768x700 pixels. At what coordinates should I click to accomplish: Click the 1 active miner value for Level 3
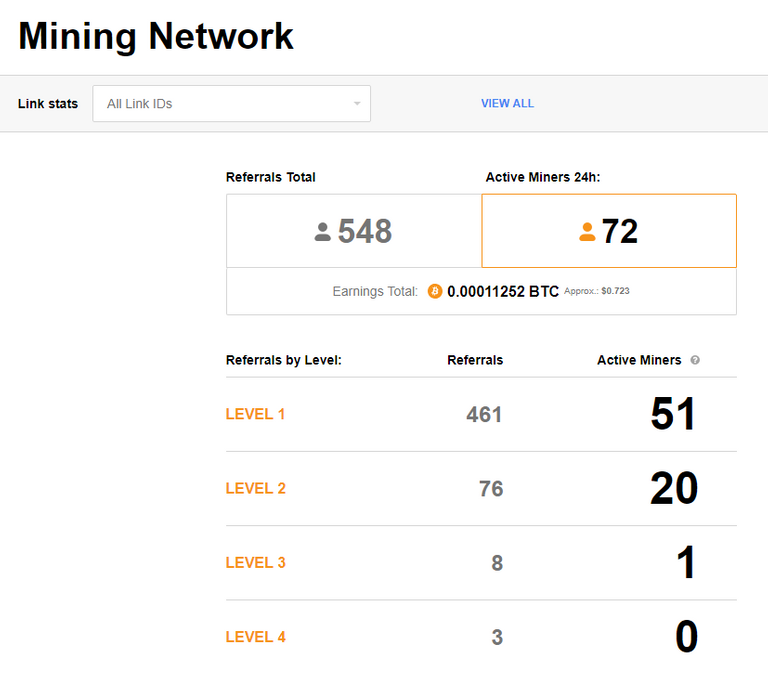[686, 562]
